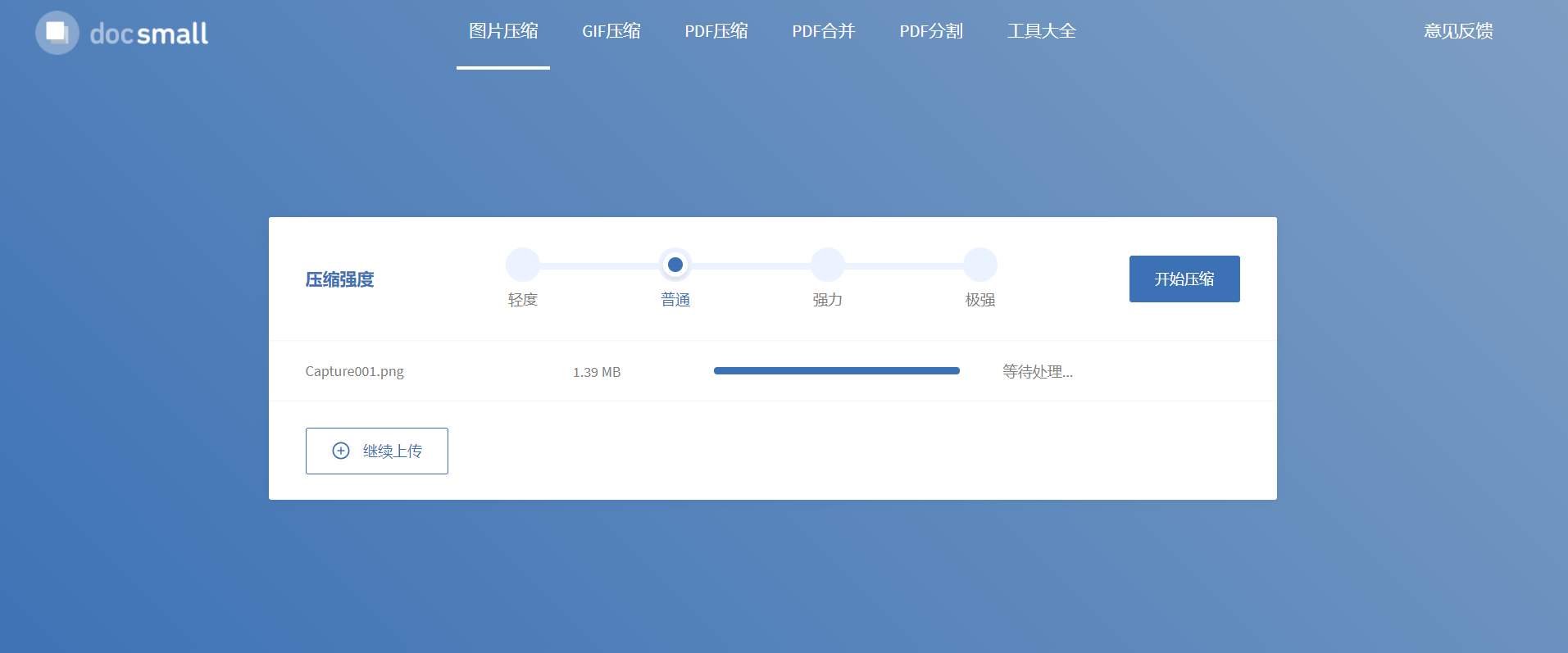Click the 继续上传 button
The width and height of the screenshot is (1568, 653).
(x=377, y=451)
